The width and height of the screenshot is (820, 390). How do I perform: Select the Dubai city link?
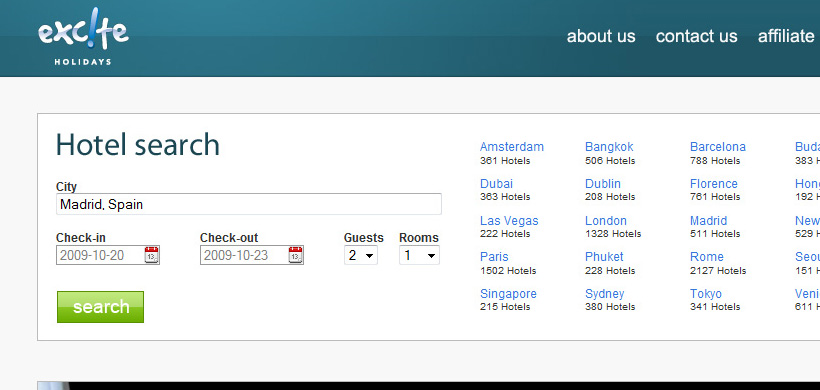pyautogui.click(x=496, y=184)
